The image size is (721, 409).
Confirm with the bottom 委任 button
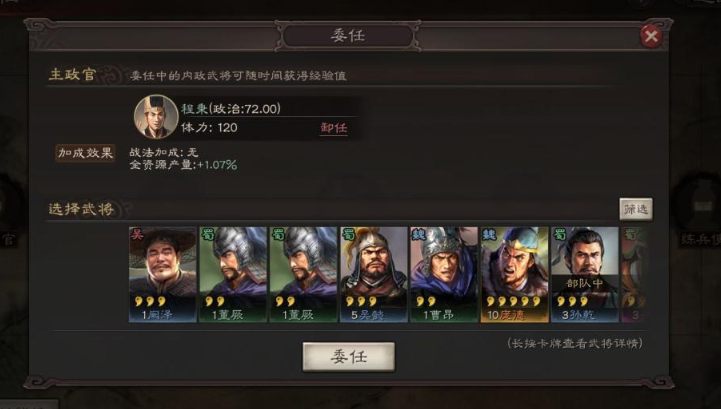tap(349, 357)
